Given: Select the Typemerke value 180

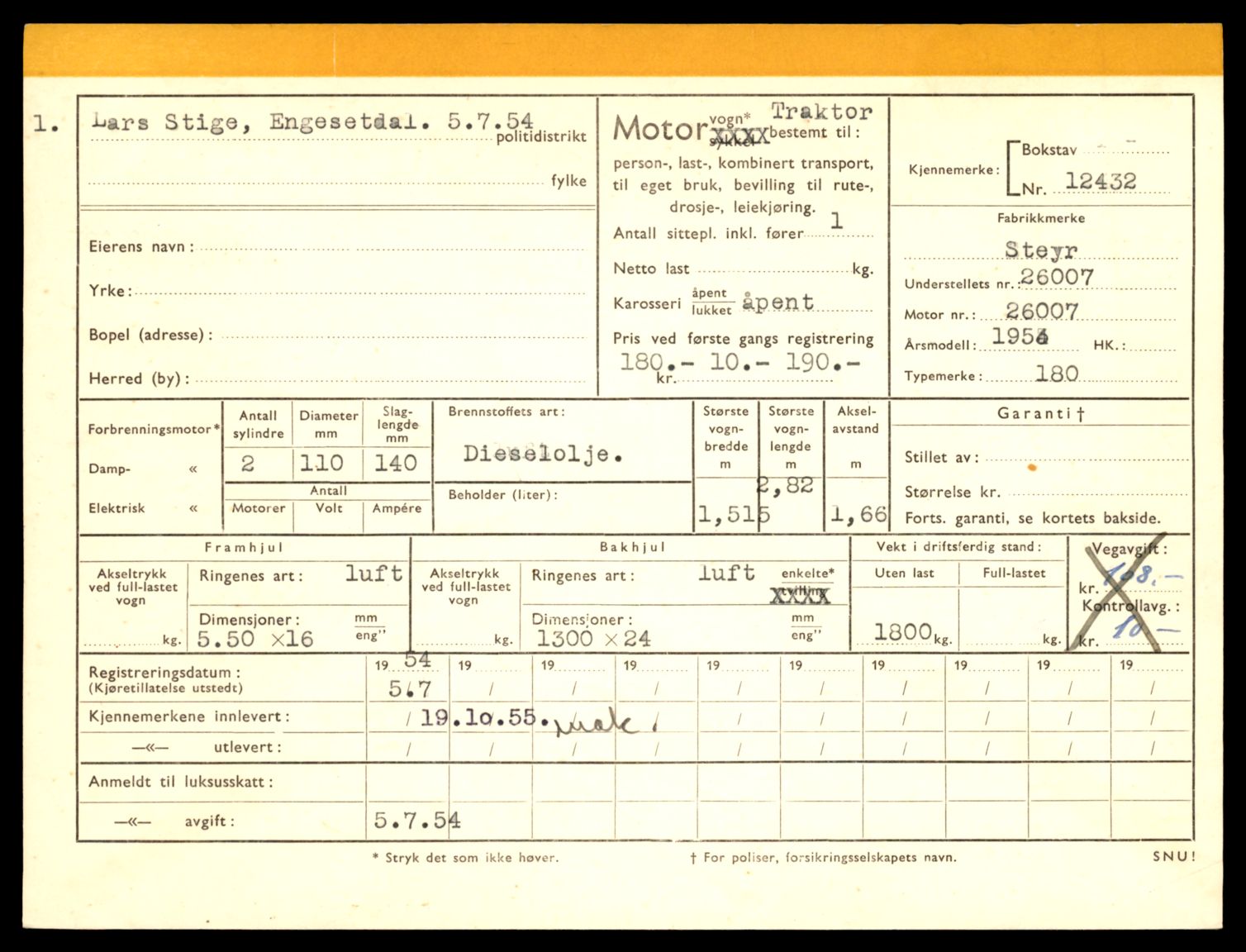Looking at the screenshot, I should (x=1057, y=374).
